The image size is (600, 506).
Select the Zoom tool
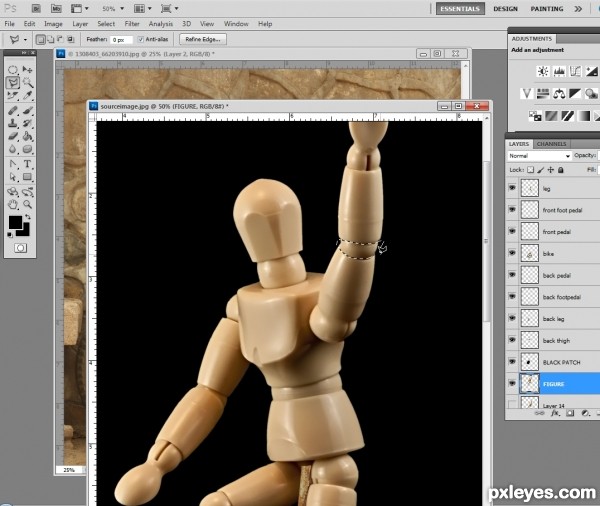tap(28, 204)
